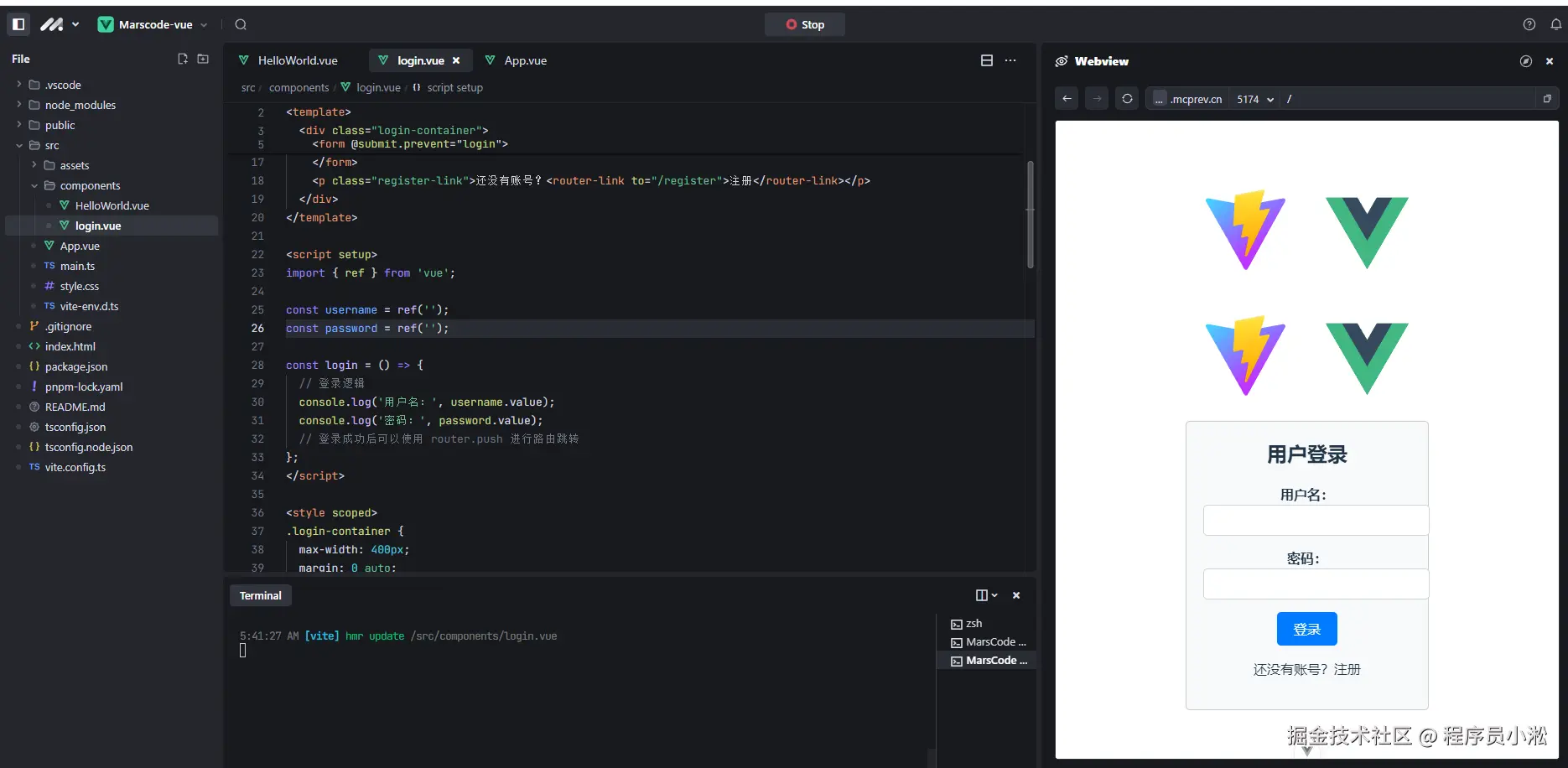The width and height of the screenshot is (1568, 768).
Task: Click the src breadcrumb
Action: tap(248, 87)
